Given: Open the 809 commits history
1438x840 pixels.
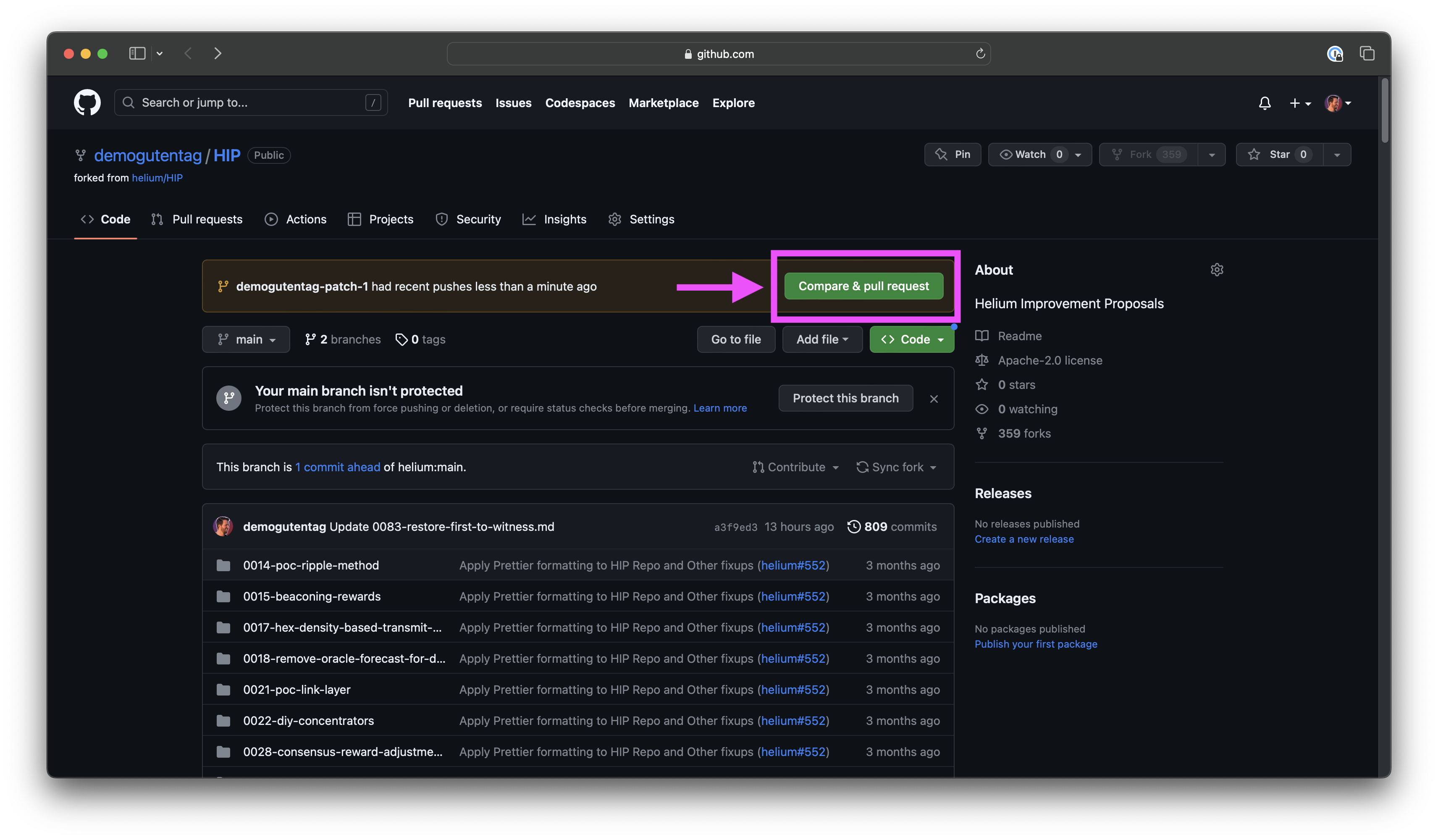Looking at the screenshot, I should [892, 527].
